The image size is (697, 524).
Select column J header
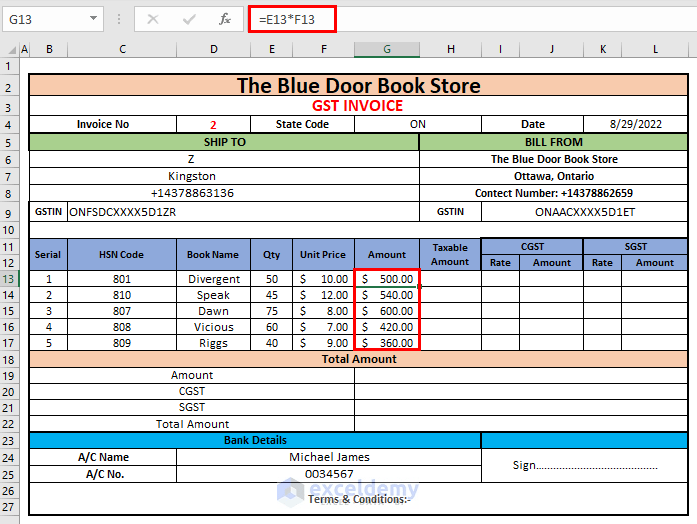tap(552, 49)
